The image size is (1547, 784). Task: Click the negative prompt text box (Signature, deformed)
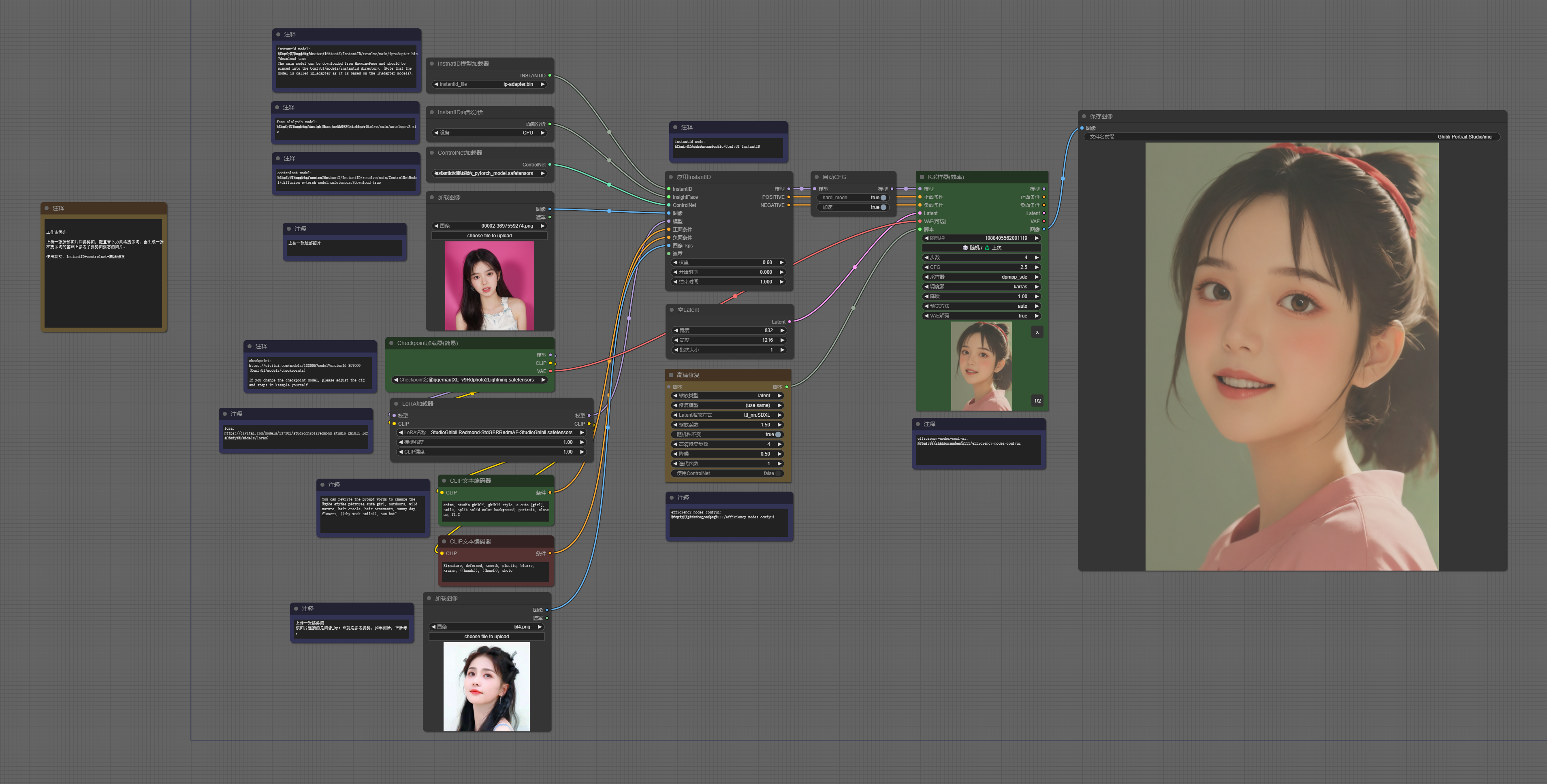click(x=495, y=572)
